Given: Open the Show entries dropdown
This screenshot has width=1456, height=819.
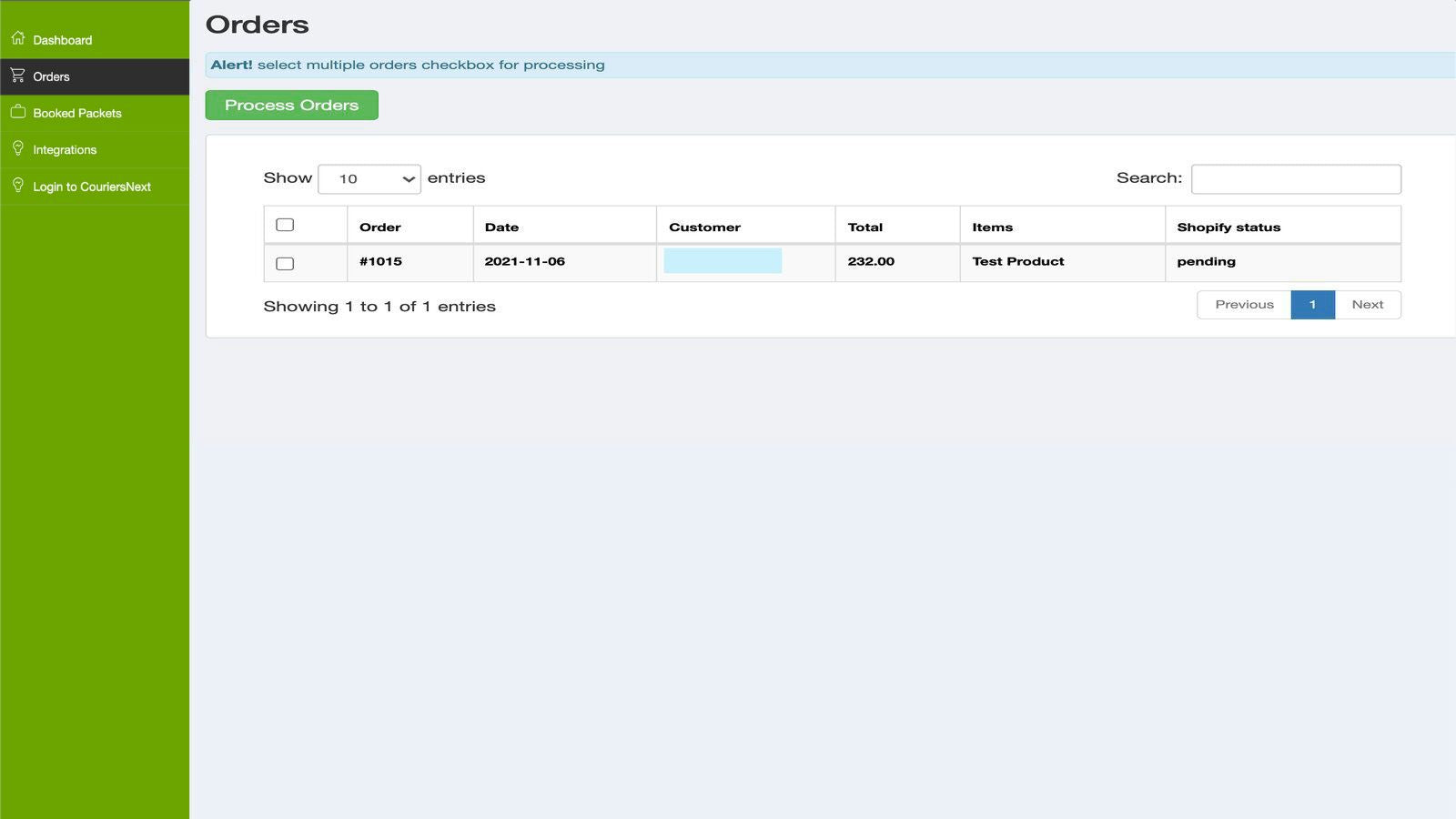Looking at the screenshot, I should tap(369, 179).
